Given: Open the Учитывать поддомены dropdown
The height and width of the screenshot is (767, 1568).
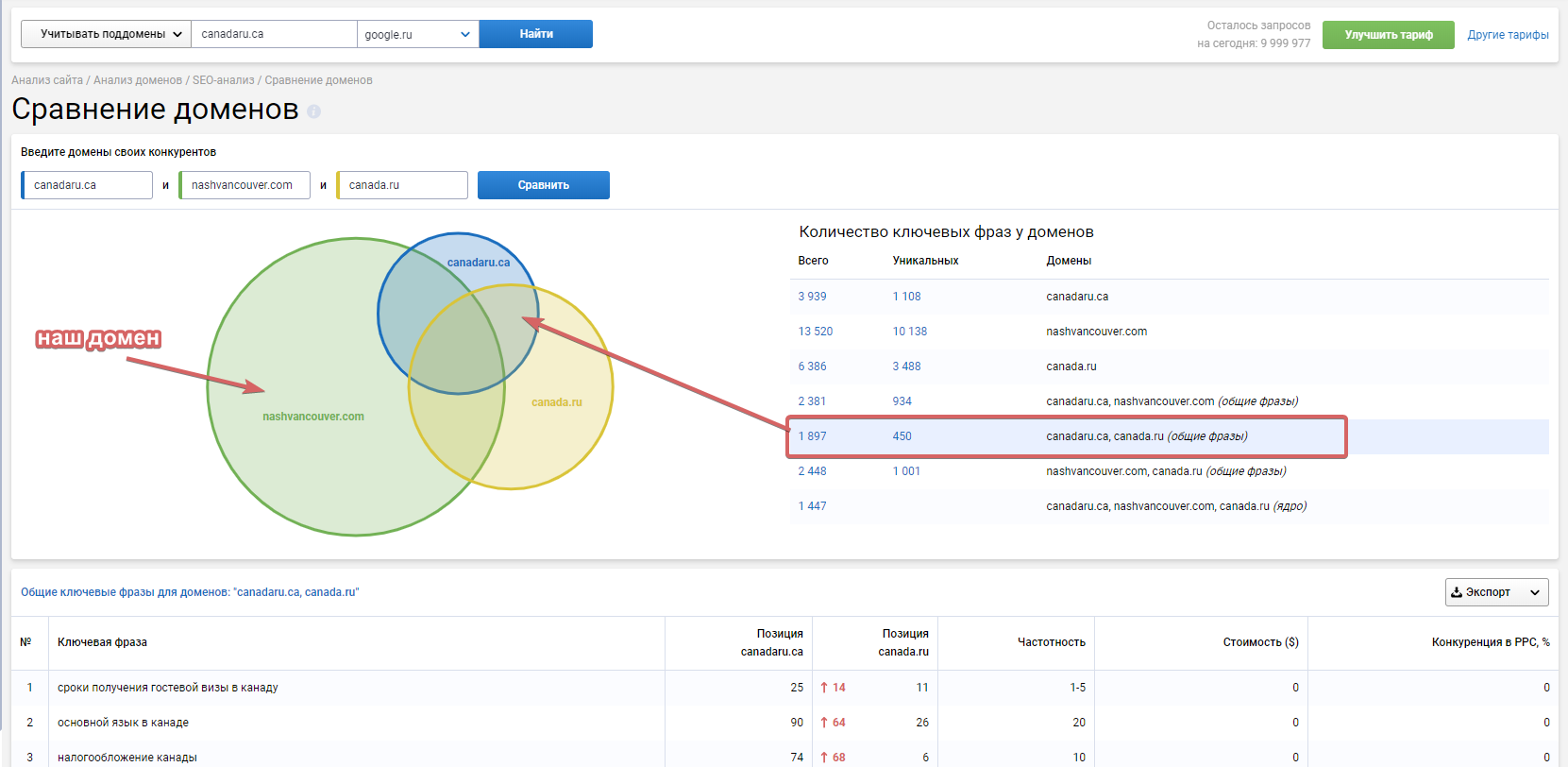Looking at the screenshot, I should [106, 34].
